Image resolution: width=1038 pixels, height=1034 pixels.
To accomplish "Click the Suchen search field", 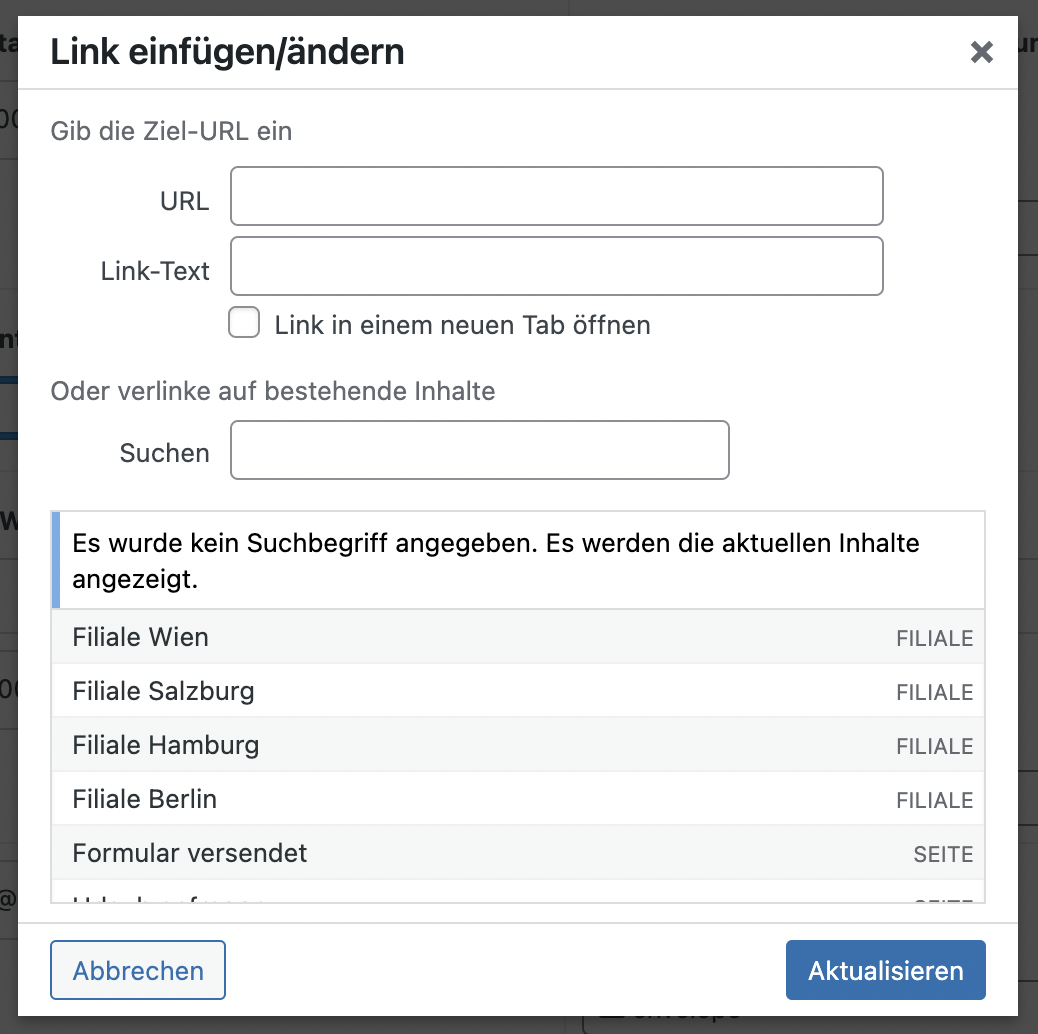I will (x=479, y=450).
